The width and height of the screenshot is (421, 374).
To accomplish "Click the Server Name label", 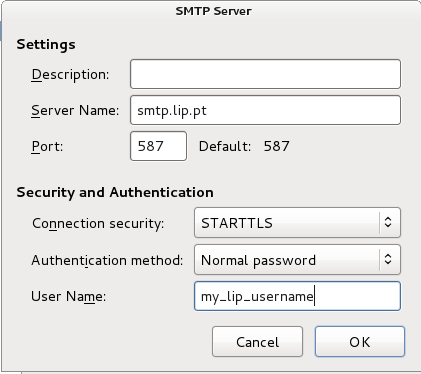I will (x=75, y=110).
